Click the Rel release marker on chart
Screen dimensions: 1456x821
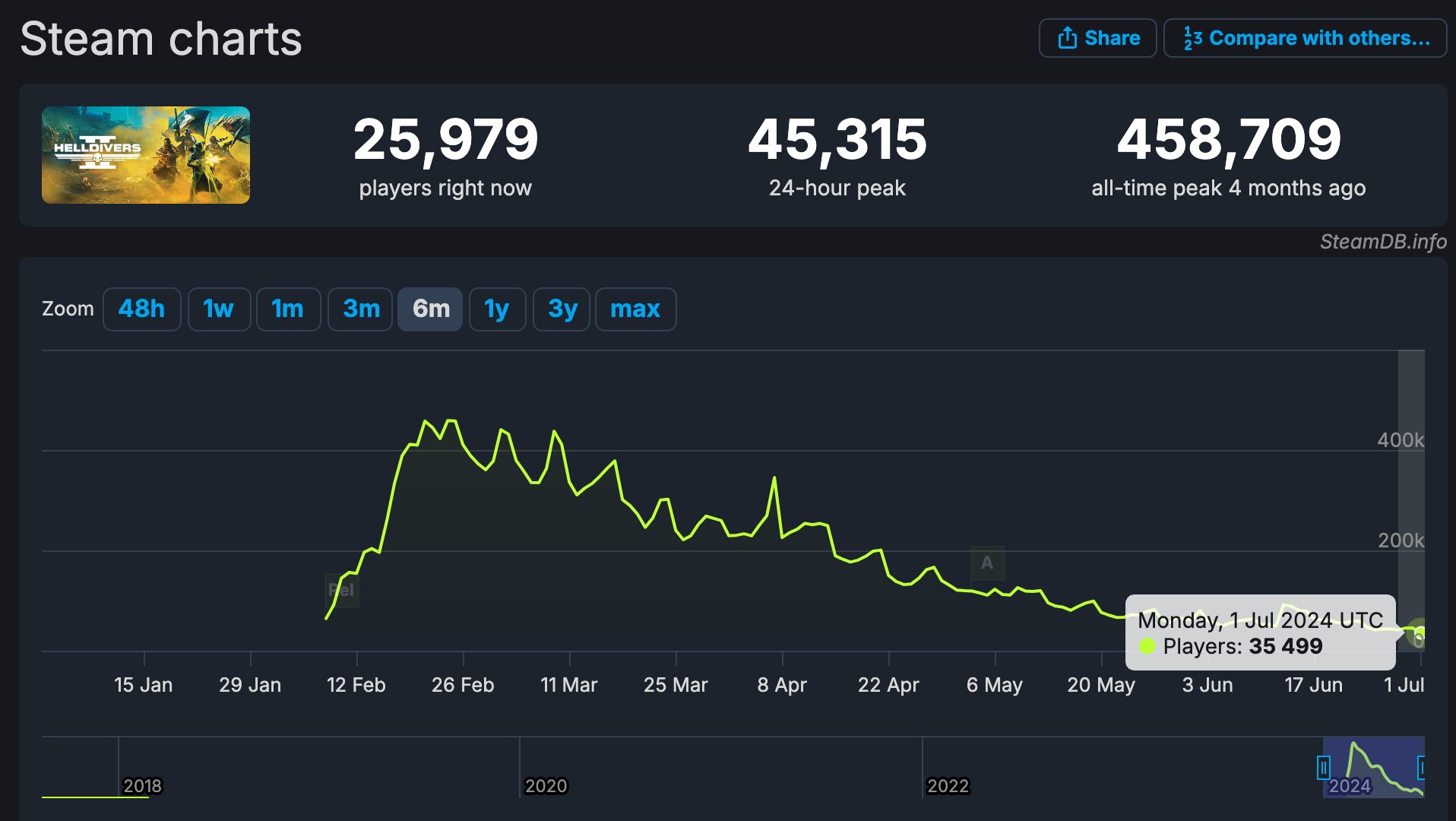pos(341,590)
